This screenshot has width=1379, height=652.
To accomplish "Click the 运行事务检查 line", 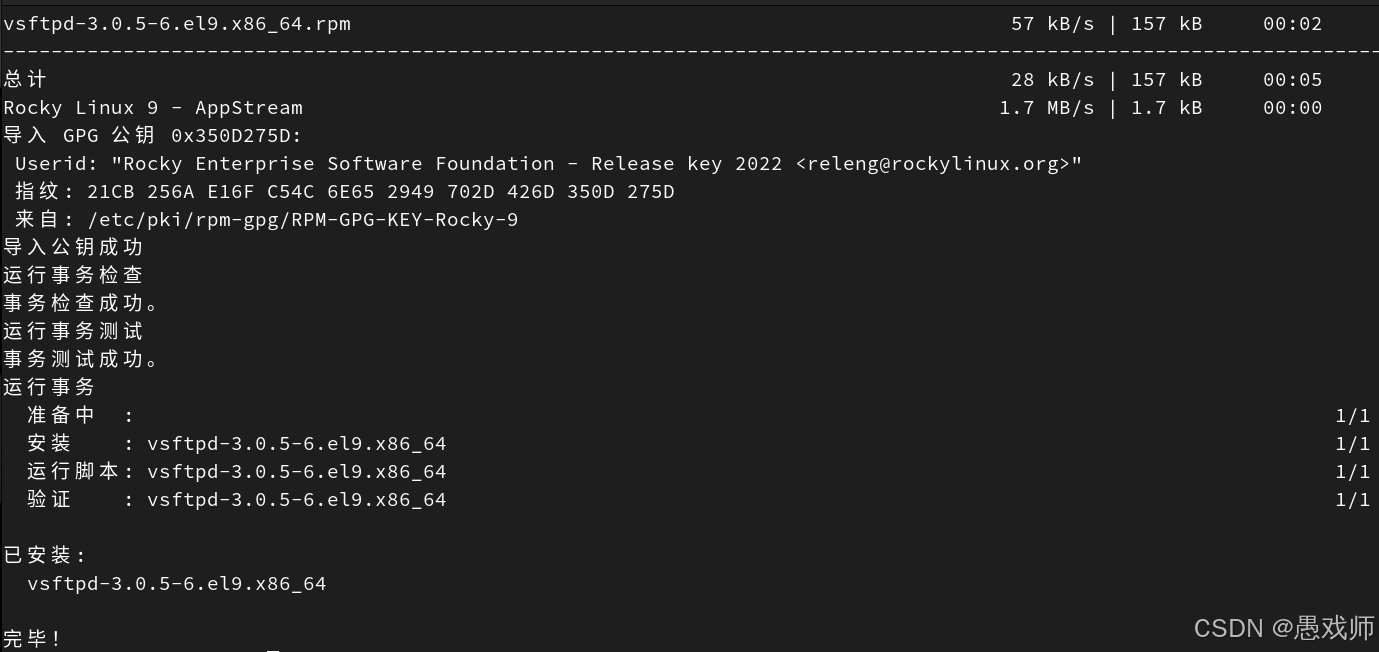I will (73, 276).
